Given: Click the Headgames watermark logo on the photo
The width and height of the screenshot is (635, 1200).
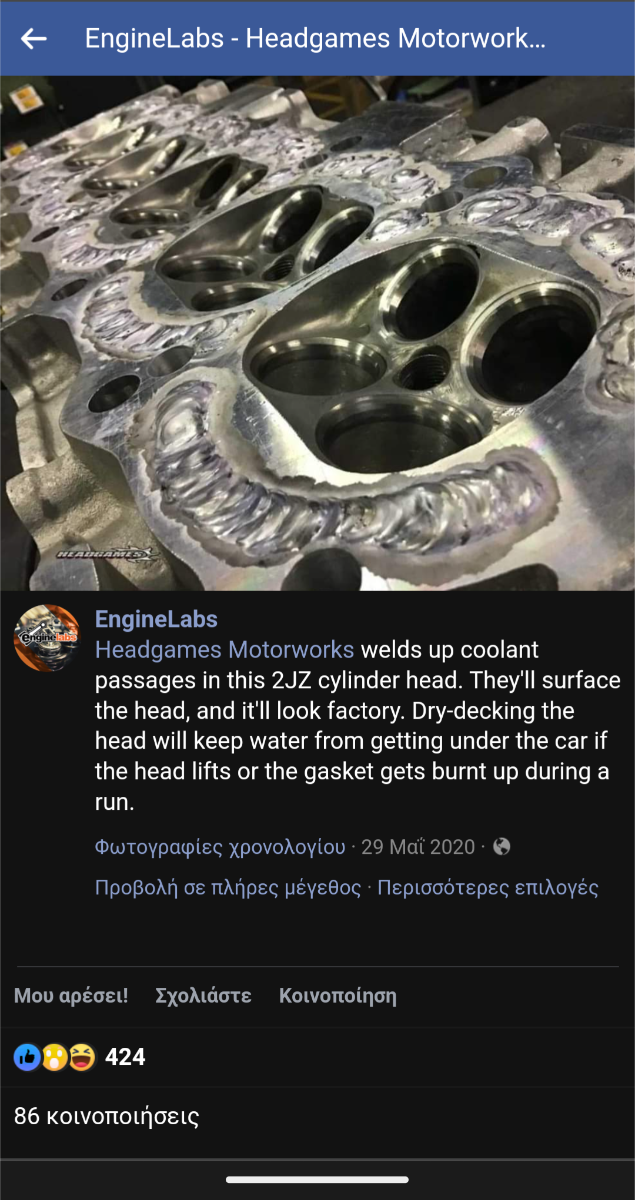Looking at the screenshot, I should click(x=107, y=553).
